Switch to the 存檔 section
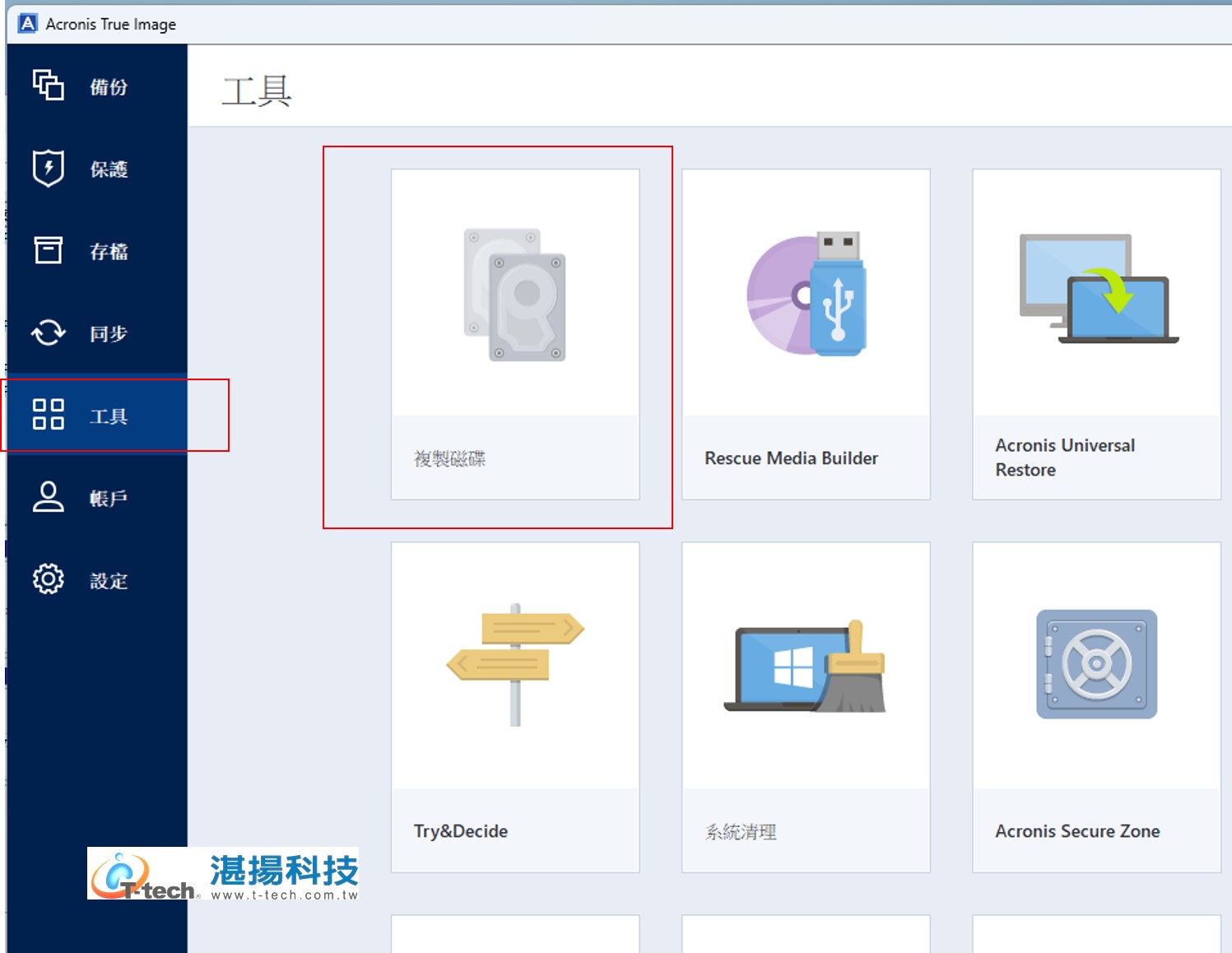The height and width of the screenshot is (953, 1232). (109, 252)
